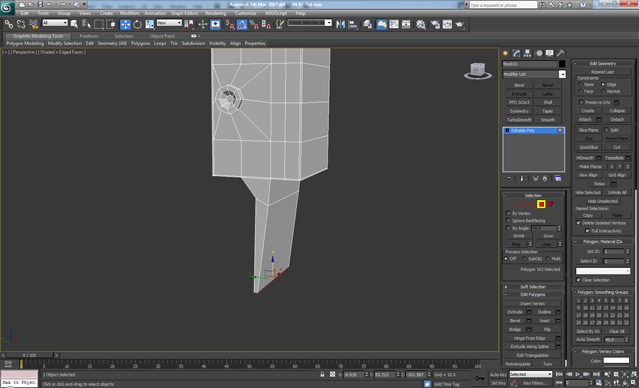Viewport: 639px width, 388px height.
Task: Open the selection filter All dropdown
Action: (55, 23)
